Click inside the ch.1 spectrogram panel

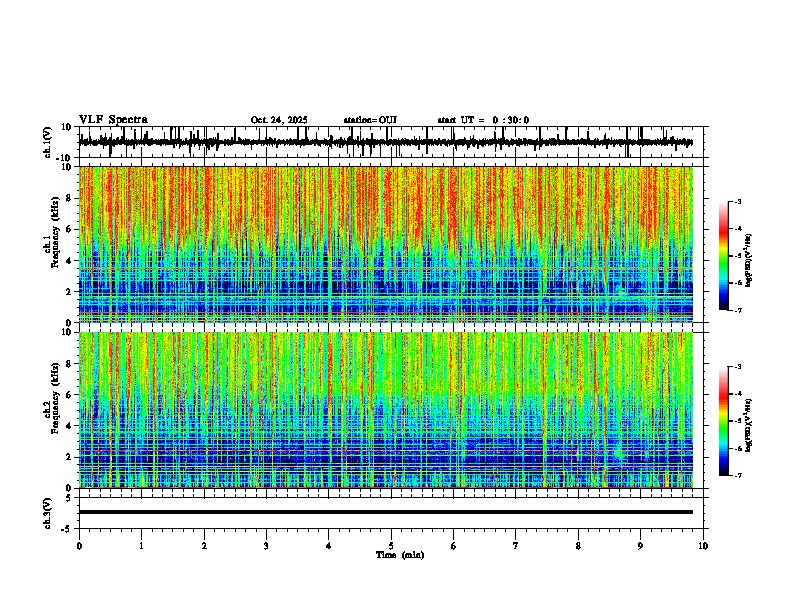[x=386, y=244]
